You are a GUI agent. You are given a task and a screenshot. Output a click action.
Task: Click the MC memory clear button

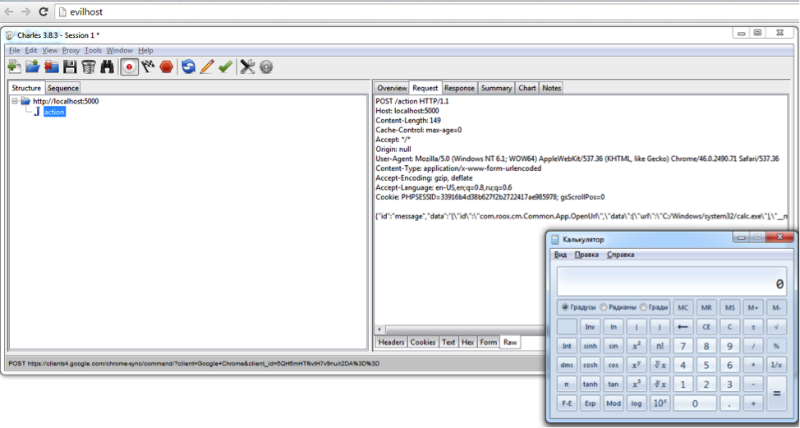click(x=683, y=308)
